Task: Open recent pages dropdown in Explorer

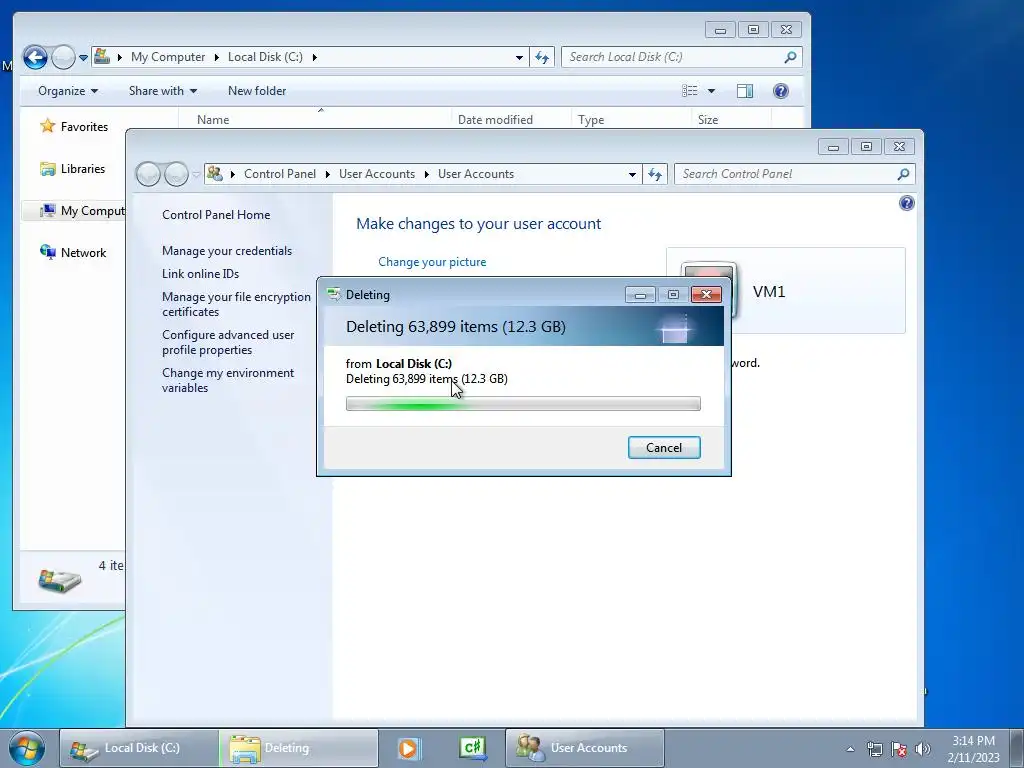Action: (x=84, y=57)
